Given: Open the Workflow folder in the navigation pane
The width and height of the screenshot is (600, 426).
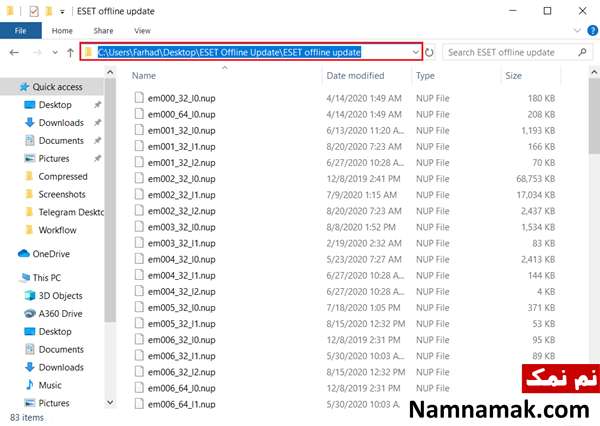Looking at the screenshot, I should [57, 230].
